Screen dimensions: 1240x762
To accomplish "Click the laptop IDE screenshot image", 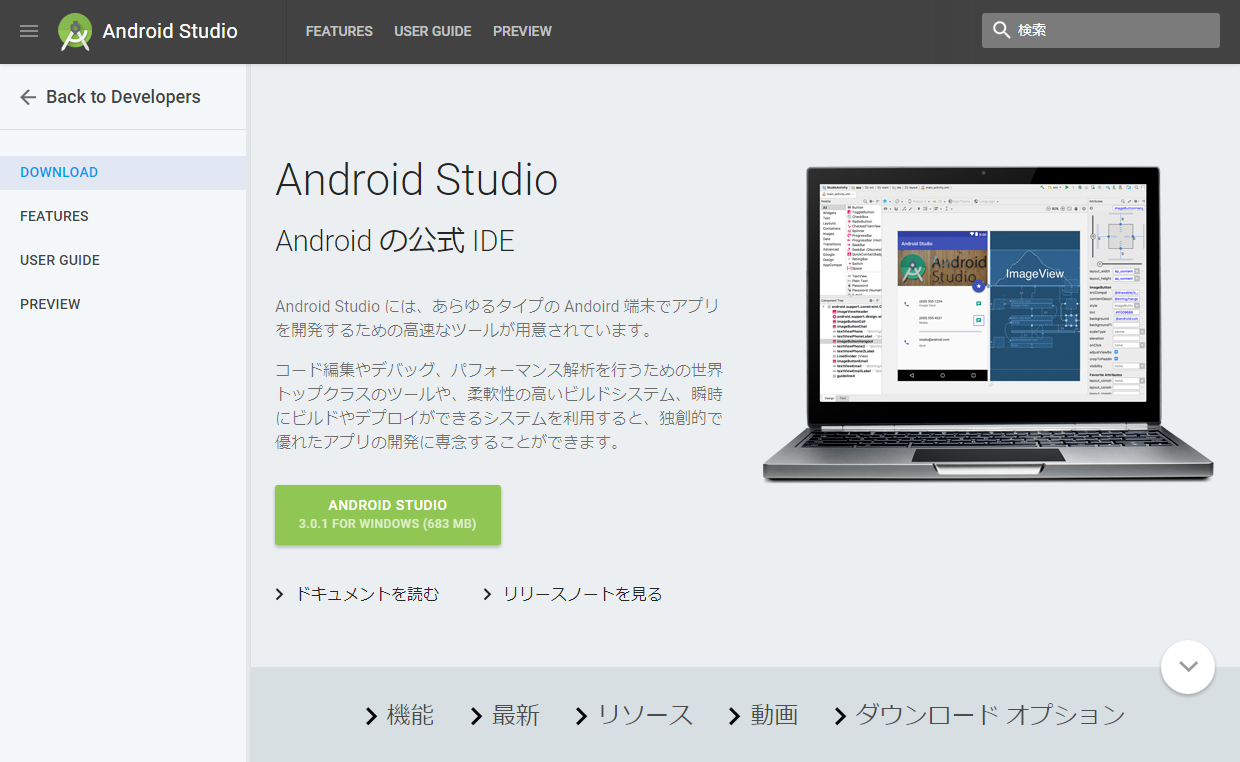I will pyautogui.click(x=986, y=320).
